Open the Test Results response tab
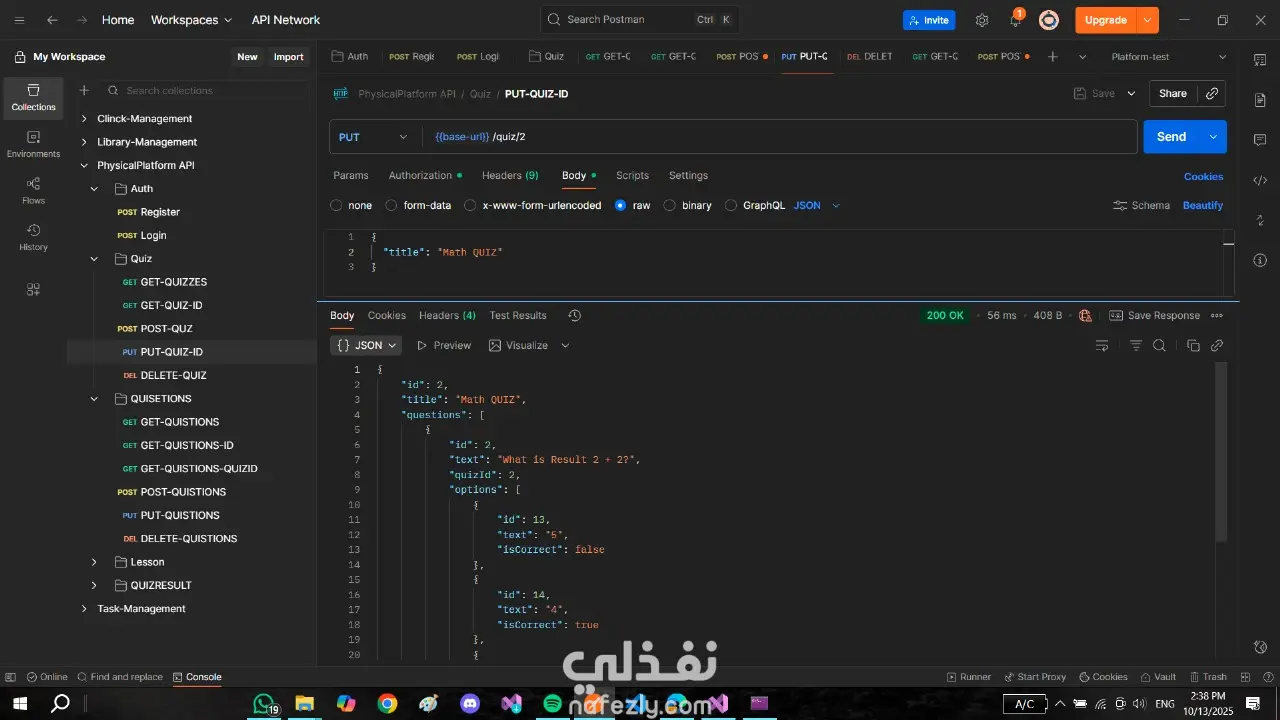The width and height of the screenshot is (1280, 720). click(518, 315)
